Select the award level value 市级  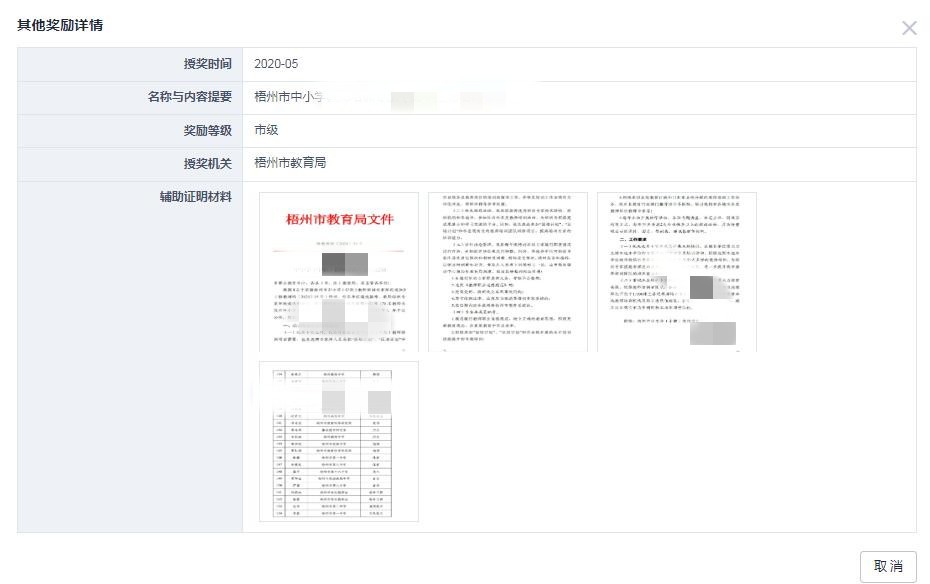(x=266, y=130)
